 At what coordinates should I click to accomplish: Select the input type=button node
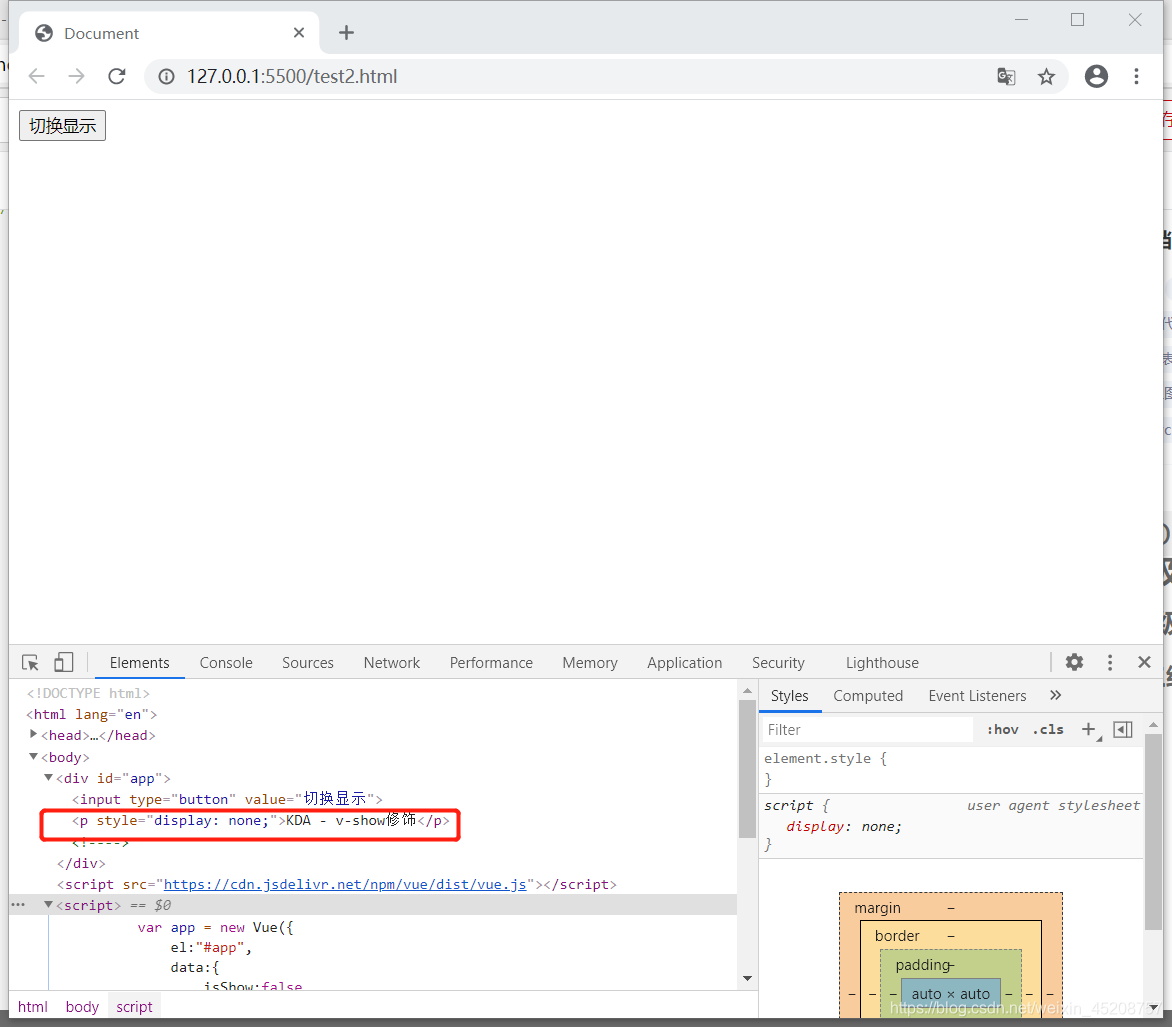click(x=227, y=799)
